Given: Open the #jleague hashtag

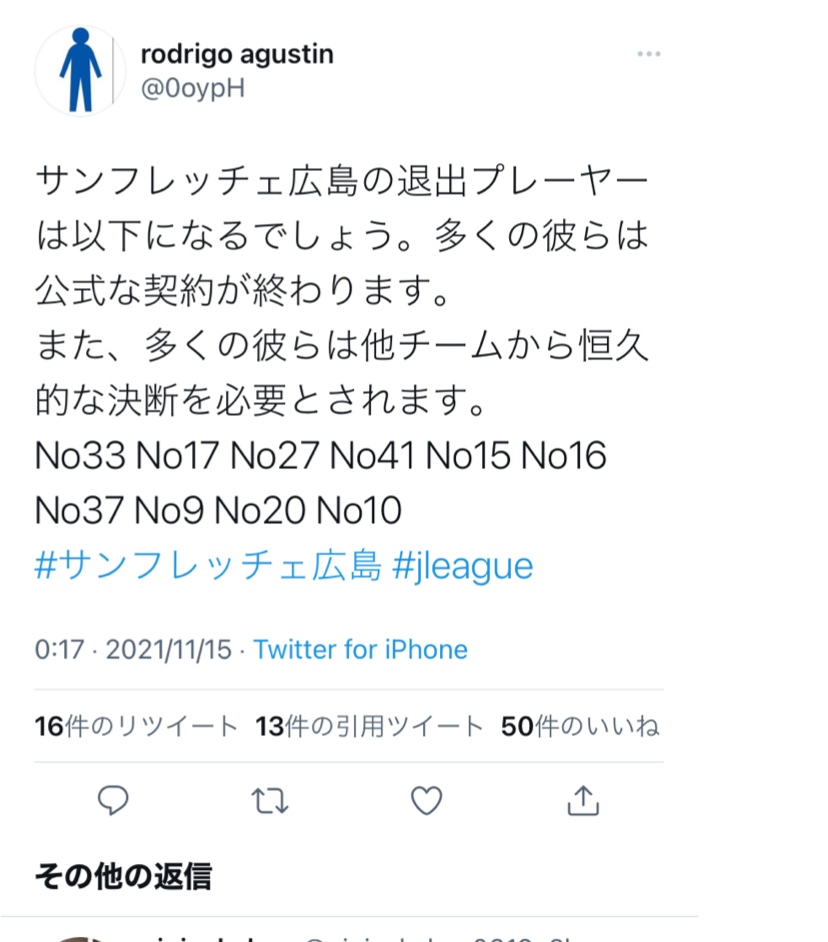Looking at the screenshot, I should tap(463, 567).
